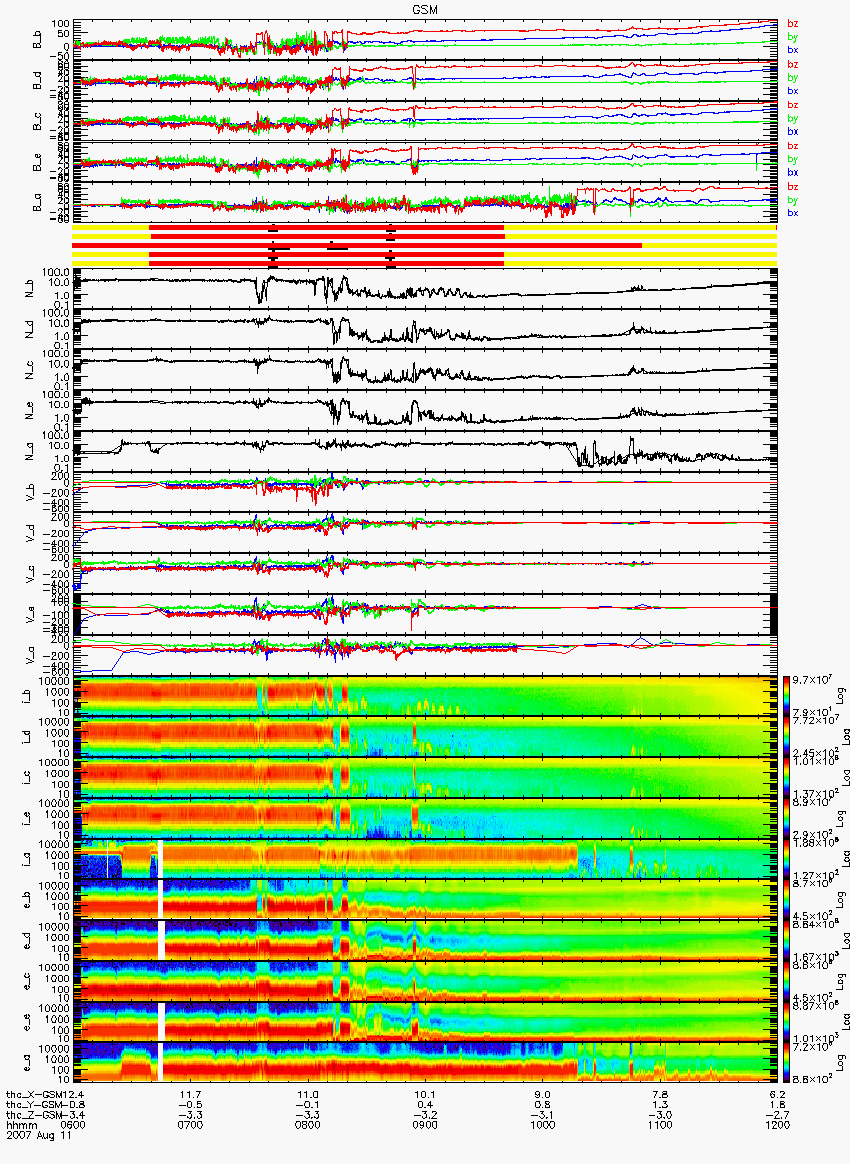
Task: Select the i_a ion spectrogram label
Action: 28,859
